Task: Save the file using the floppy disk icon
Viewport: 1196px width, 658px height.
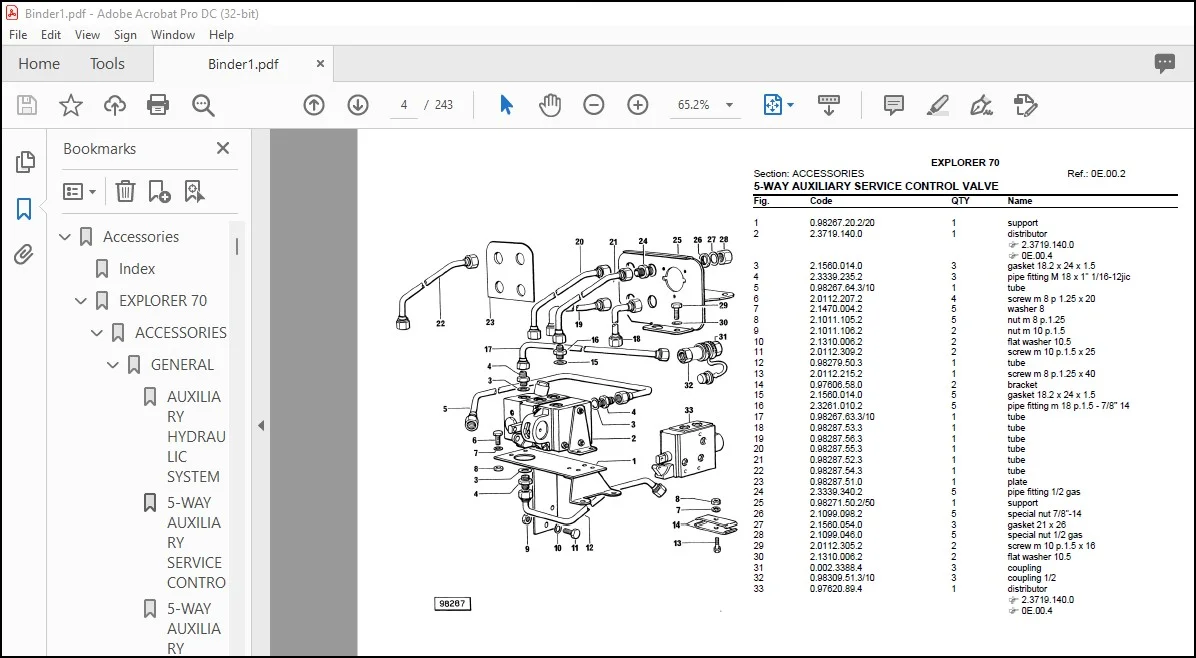Action: coord(27,105)
